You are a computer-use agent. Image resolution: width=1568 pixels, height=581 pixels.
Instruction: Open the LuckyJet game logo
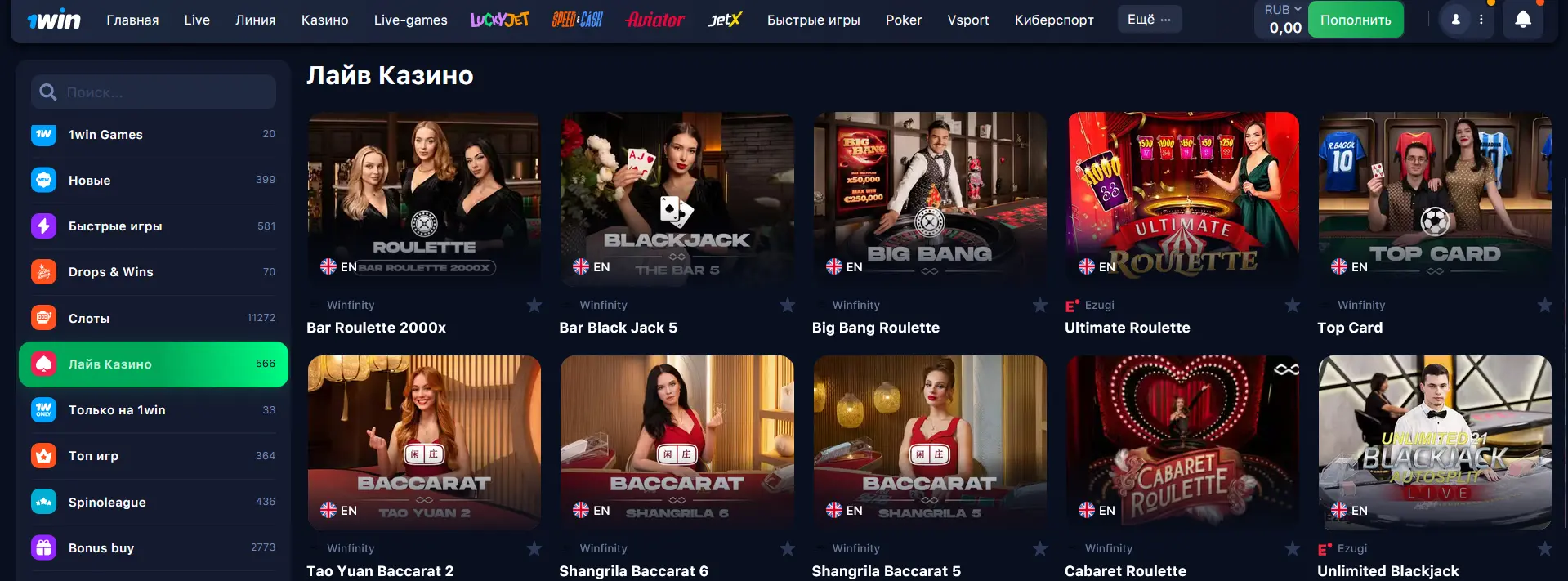click(499, 20)
